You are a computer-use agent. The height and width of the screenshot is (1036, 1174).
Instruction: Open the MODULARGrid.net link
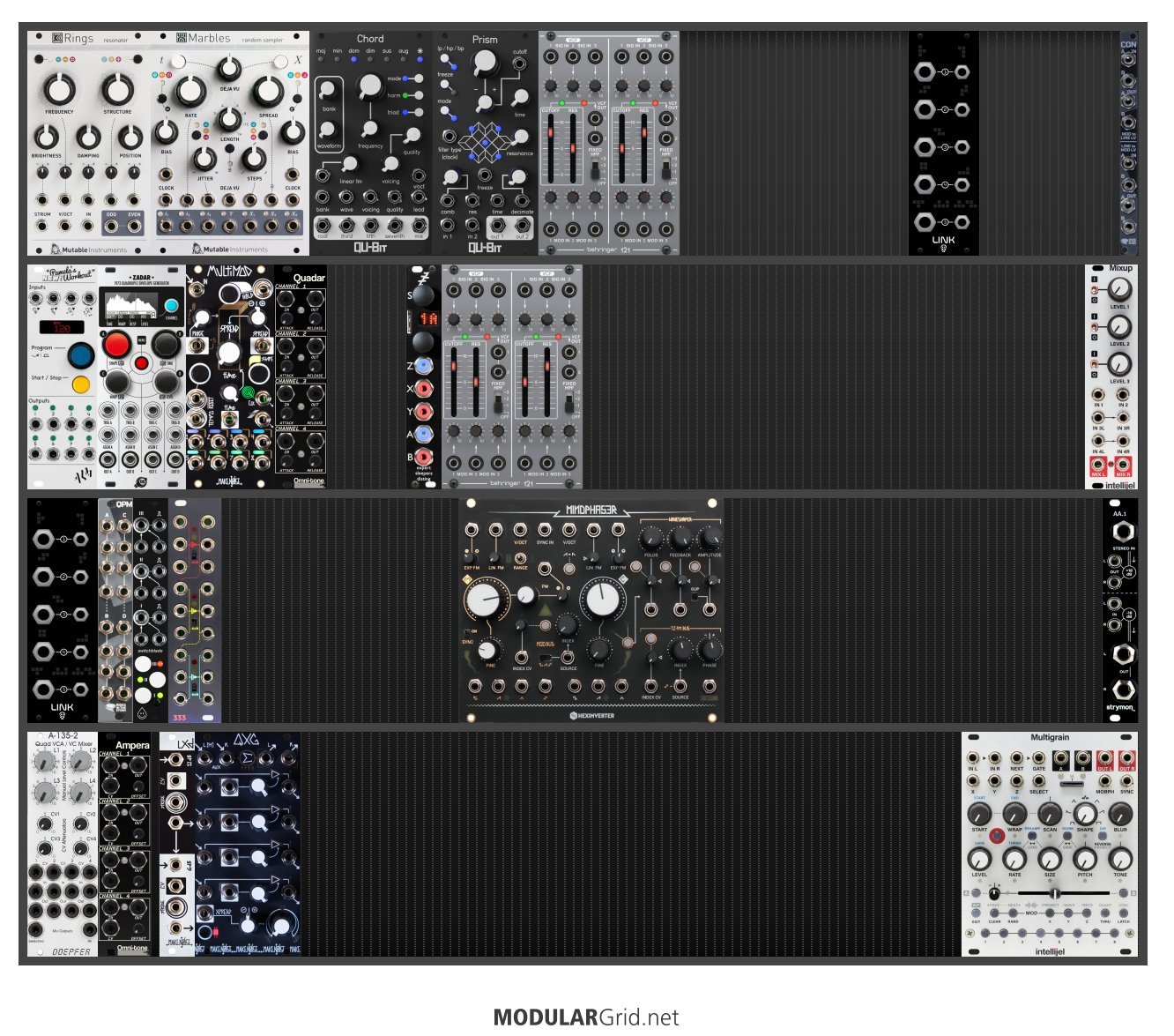pyautogui.click(x=586, y=1017)
